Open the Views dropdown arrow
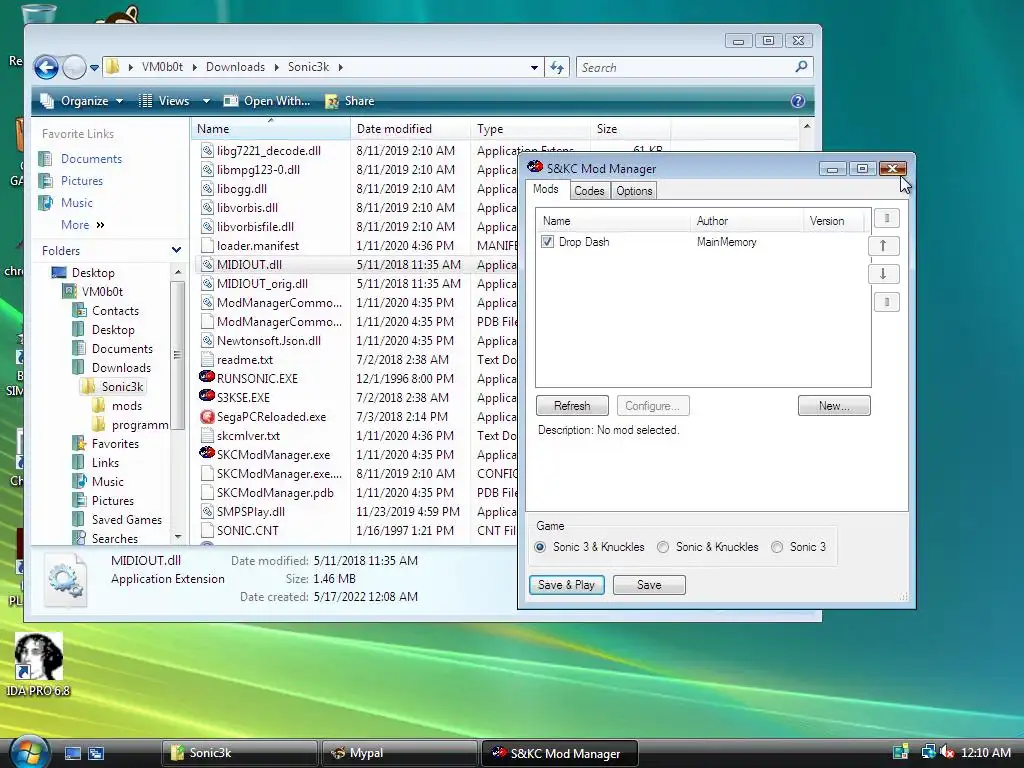 click(x=206, y=101)
